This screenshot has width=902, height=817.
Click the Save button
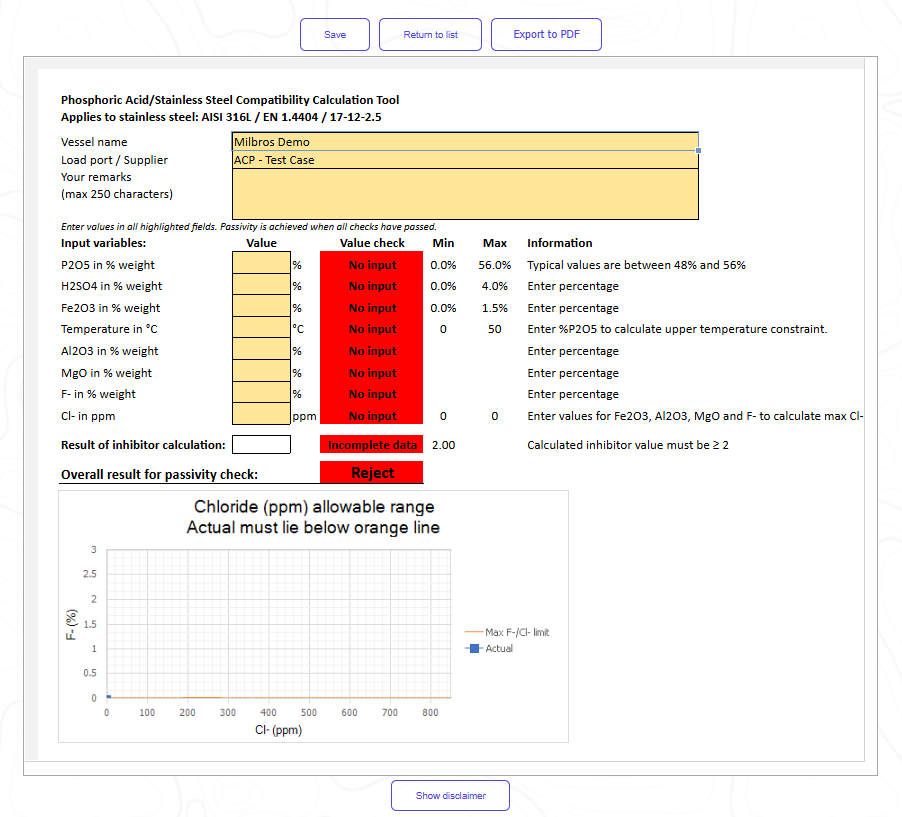coord(335,35)
